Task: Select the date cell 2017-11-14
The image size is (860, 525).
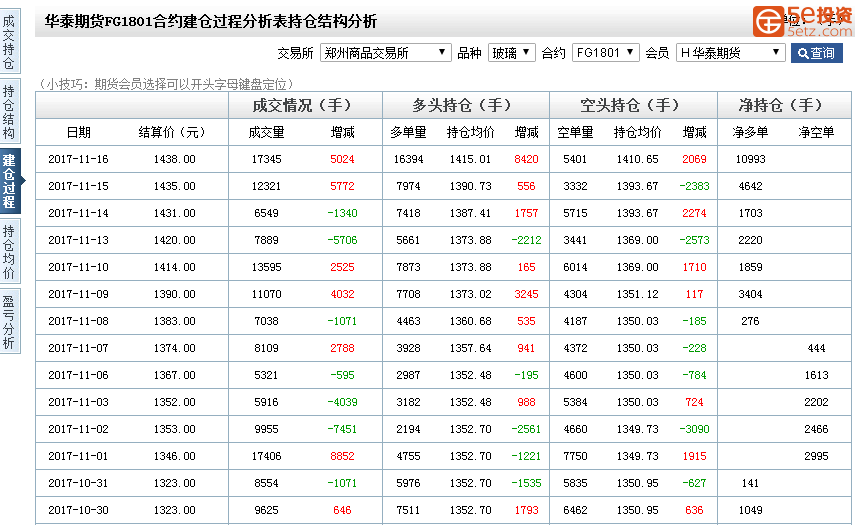Action: pyautogui.click(x=78, y=213)
